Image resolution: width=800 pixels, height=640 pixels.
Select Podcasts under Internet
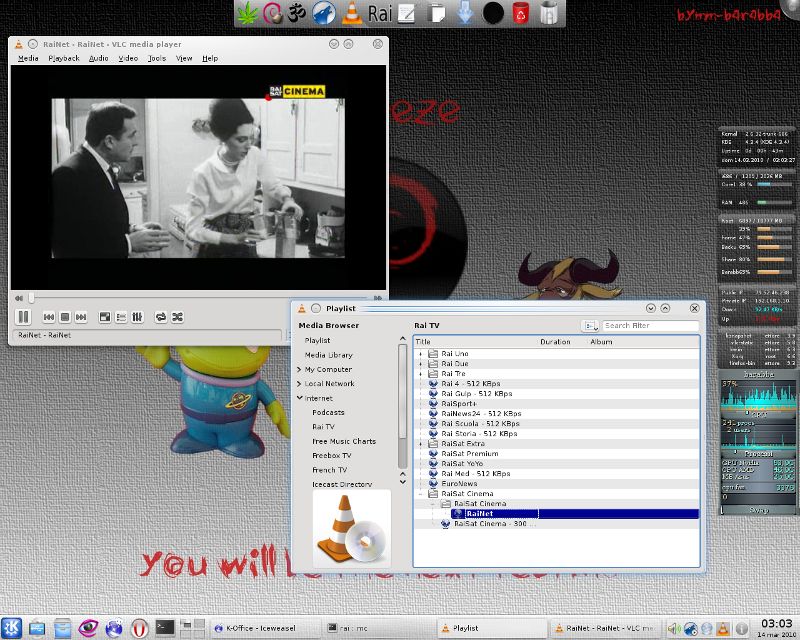(x=328, y=412)
